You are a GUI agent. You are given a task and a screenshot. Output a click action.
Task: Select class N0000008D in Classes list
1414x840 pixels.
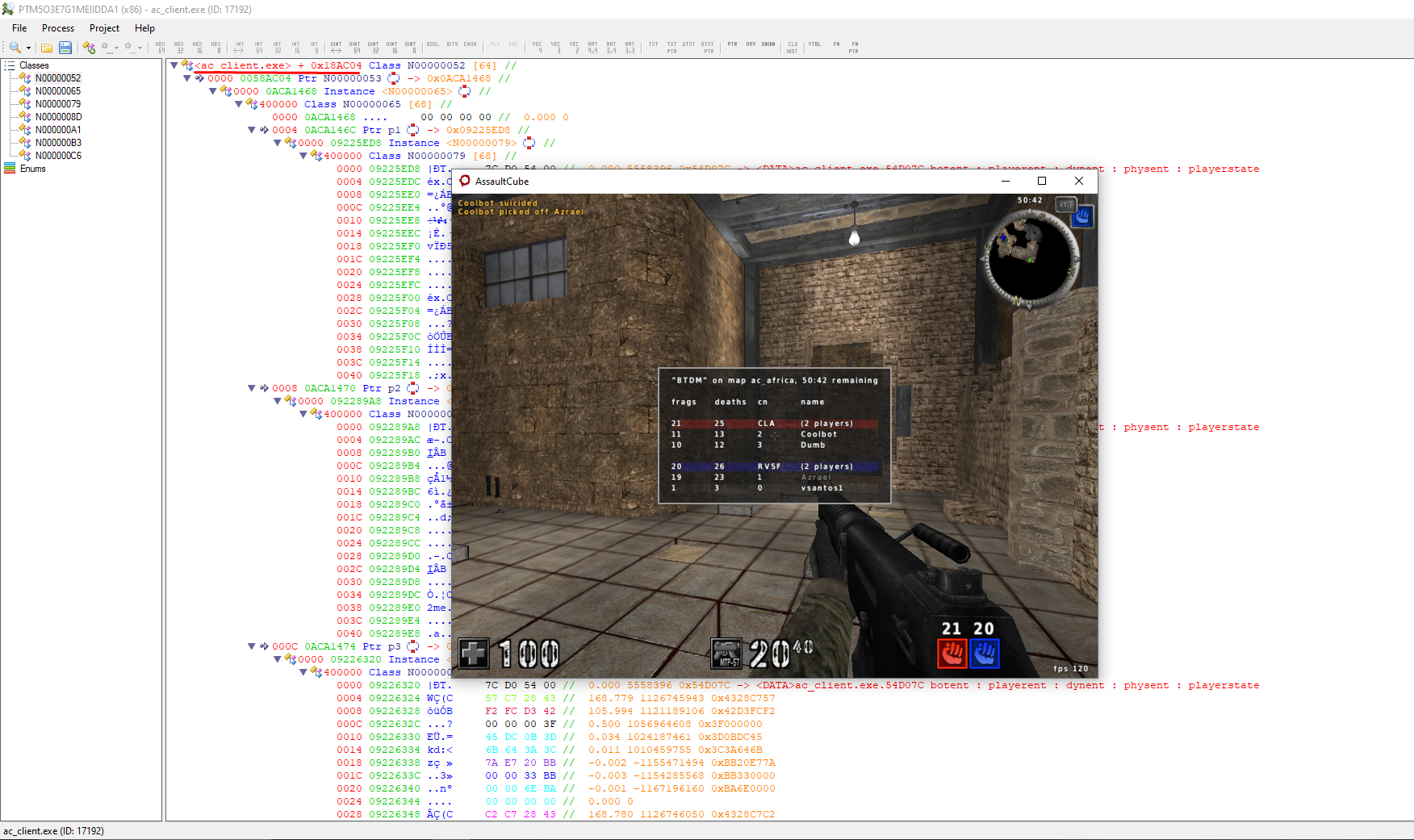tap(58, 117)
